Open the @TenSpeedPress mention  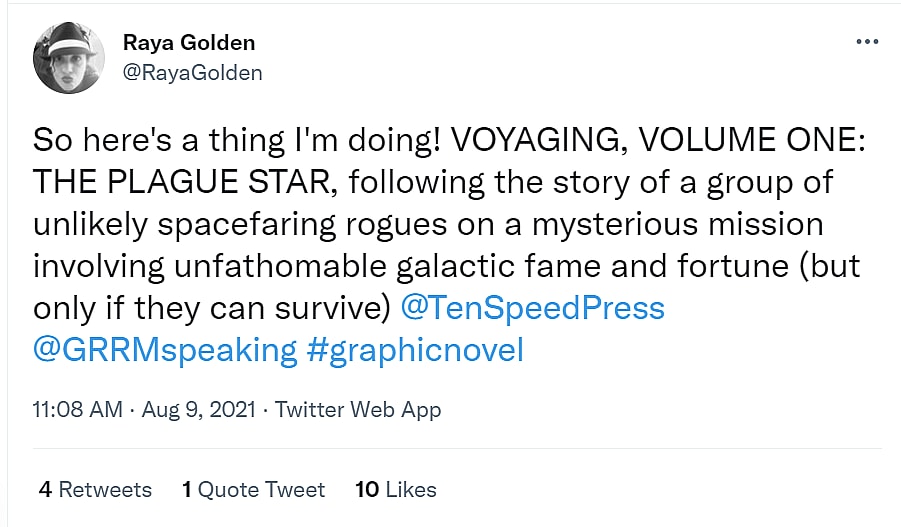[532, 307]
